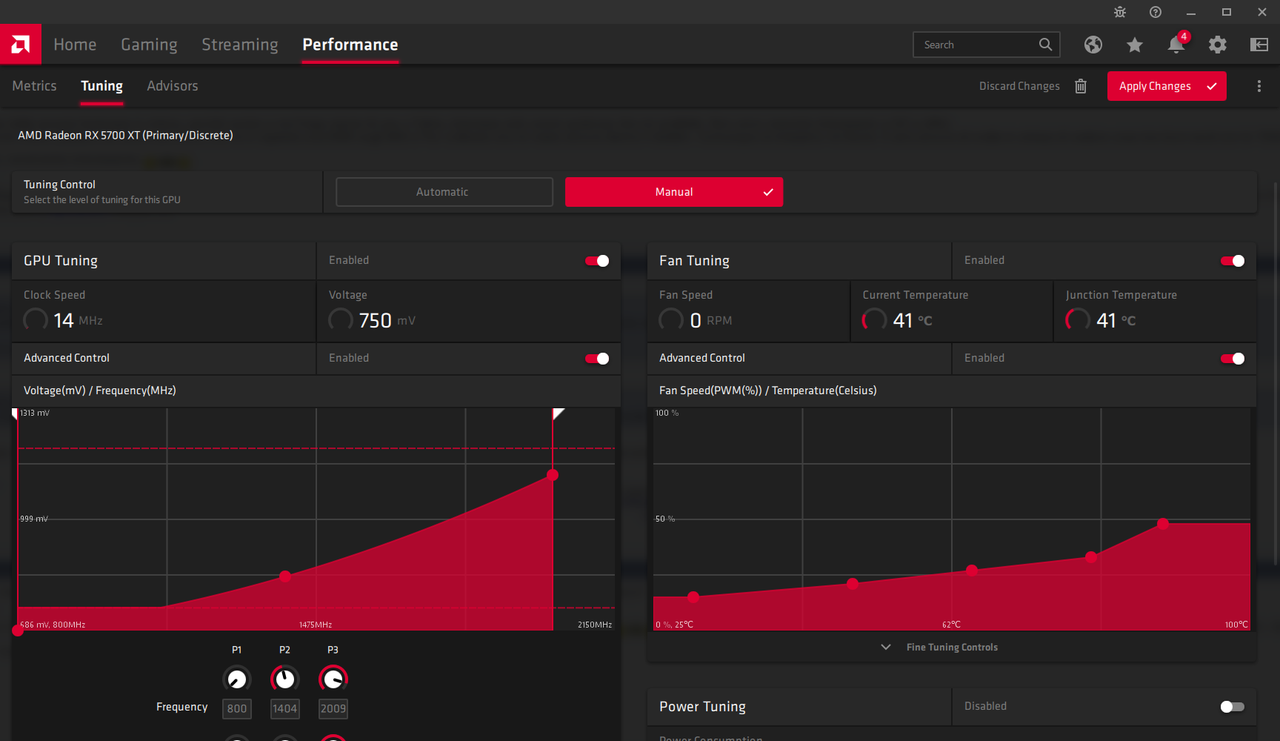The height and width of the screenshot is (741, 1280).
Task: Select Manual tuning control
Action: click(674, 192)
